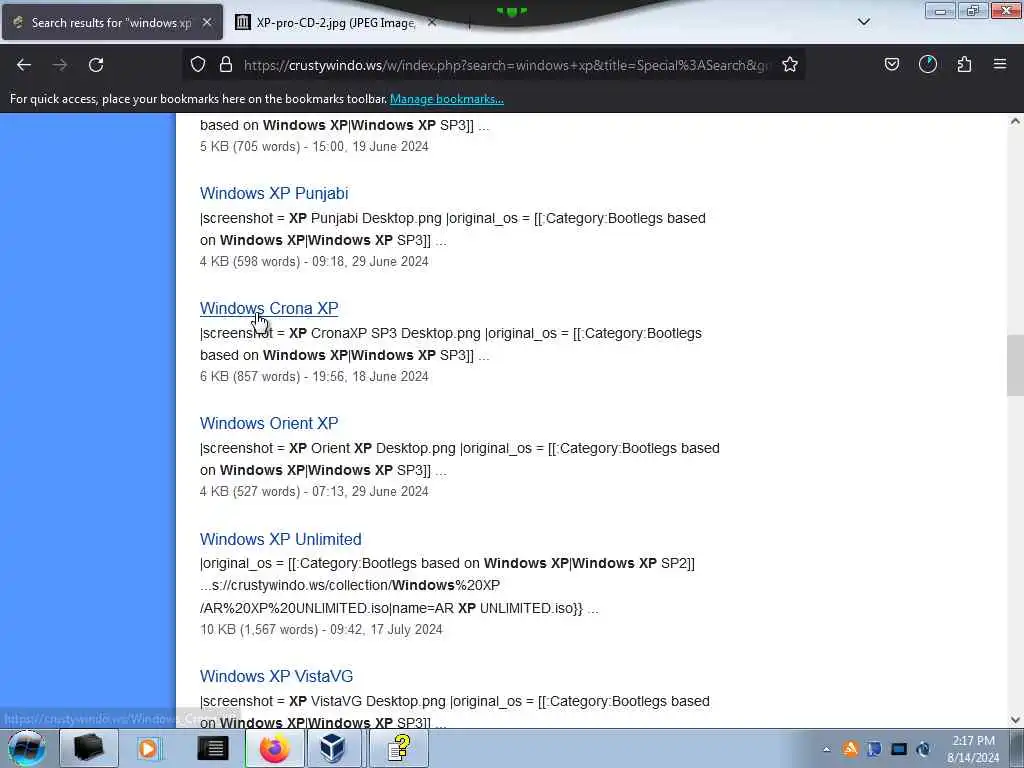Click the 'XP Punjabi Desktop.png' snippet text
The height and width of the screenshot is (768, 1024).
coord(365,218)
